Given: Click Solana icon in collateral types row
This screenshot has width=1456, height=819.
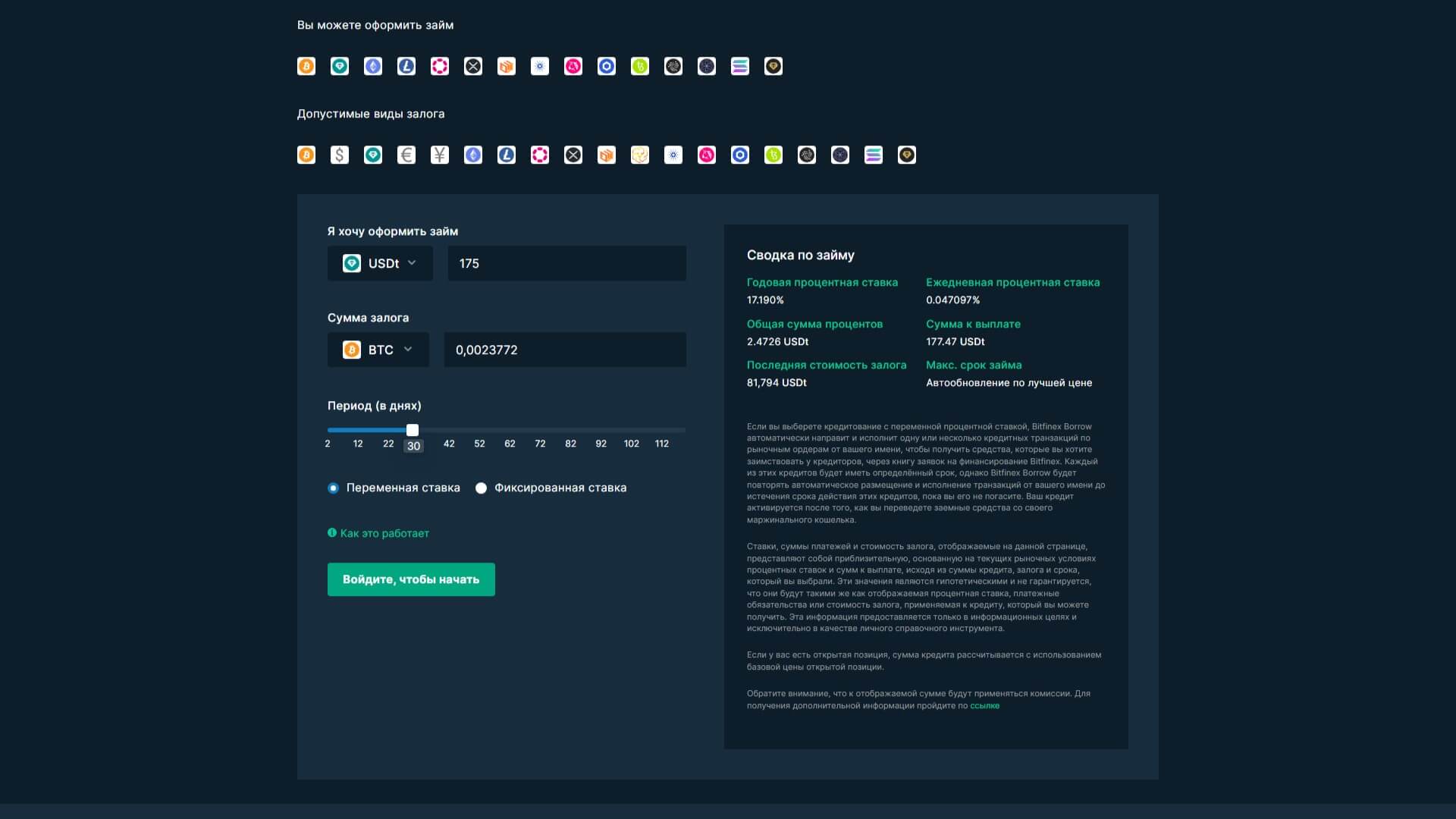Looking at the screenshot, I should pyautogui.click(x=874, y=155).
